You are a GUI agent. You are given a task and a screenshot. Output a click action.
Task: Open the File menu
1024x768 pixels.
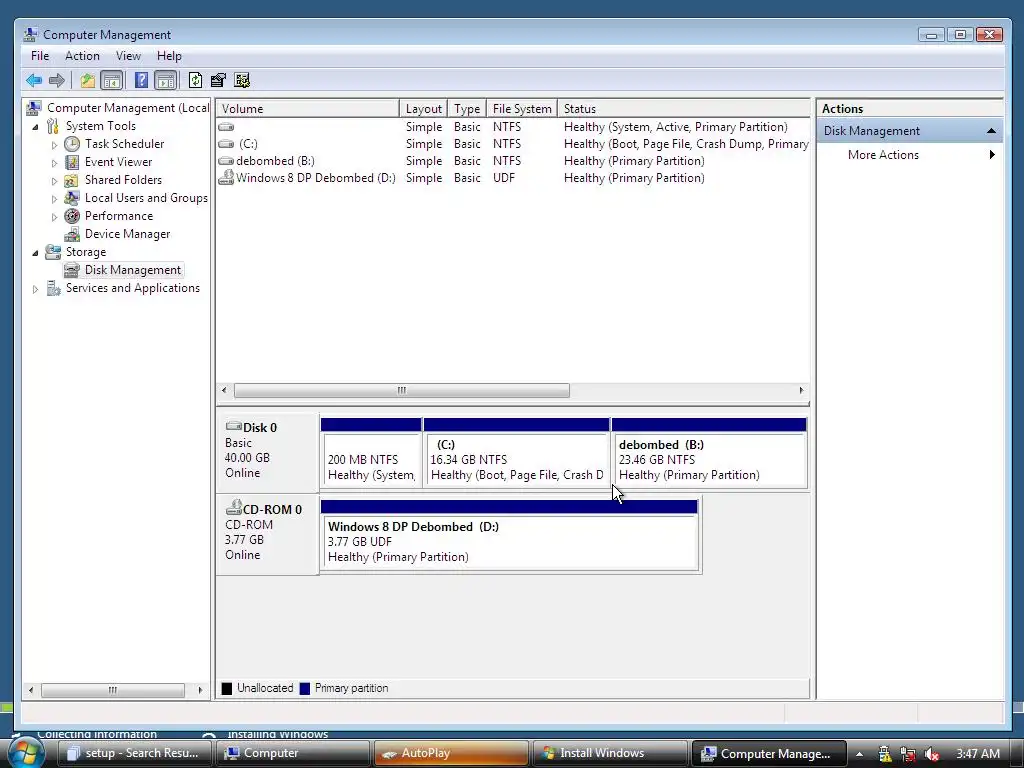[x=40, y=56]
